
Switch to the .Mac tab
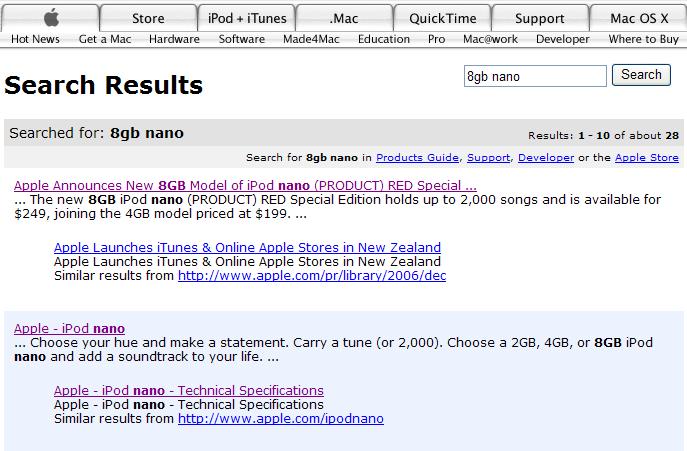click(344, 18)
